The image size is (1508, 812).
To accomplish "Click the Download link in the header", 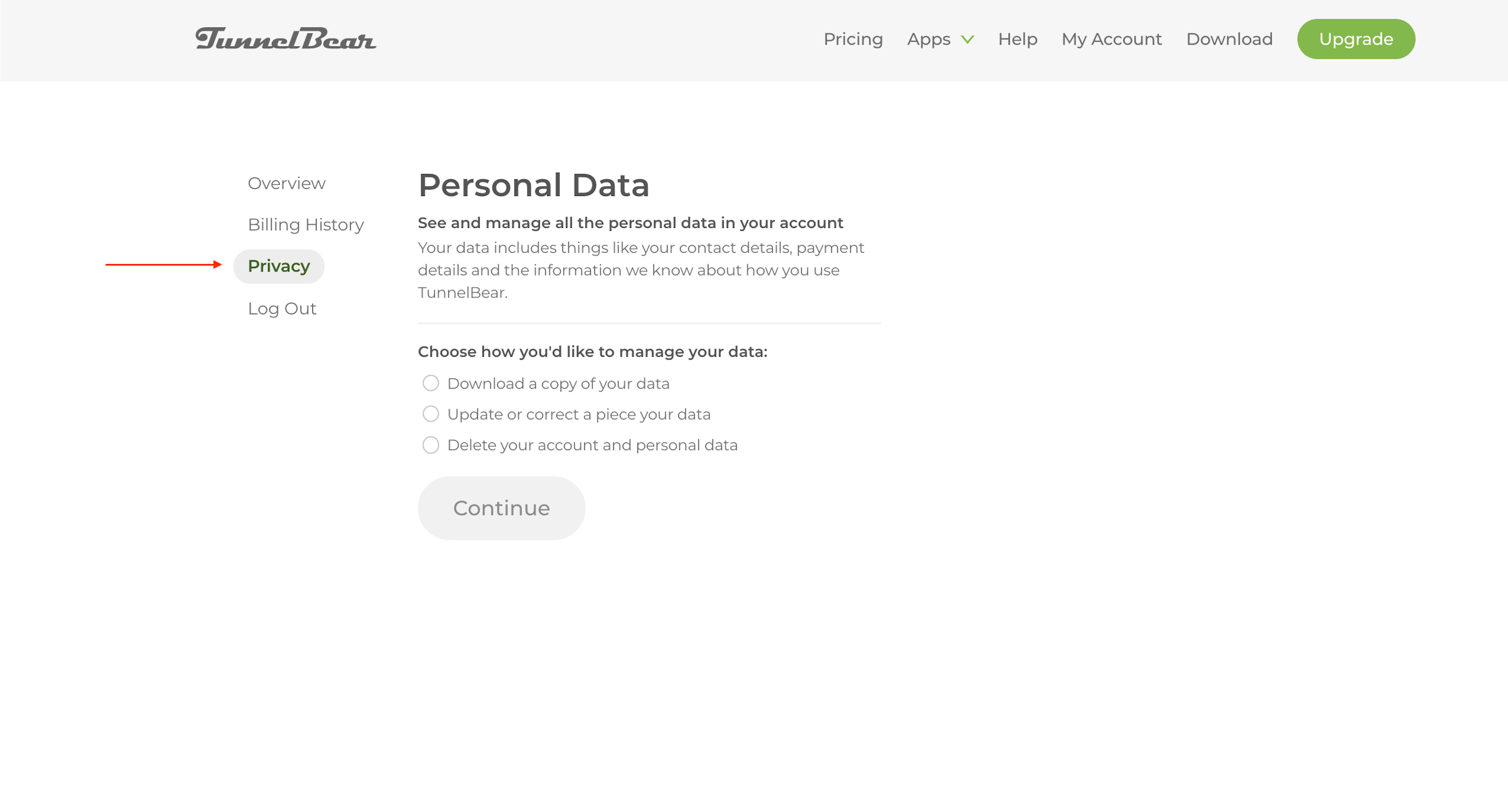I will [1230, 39].
